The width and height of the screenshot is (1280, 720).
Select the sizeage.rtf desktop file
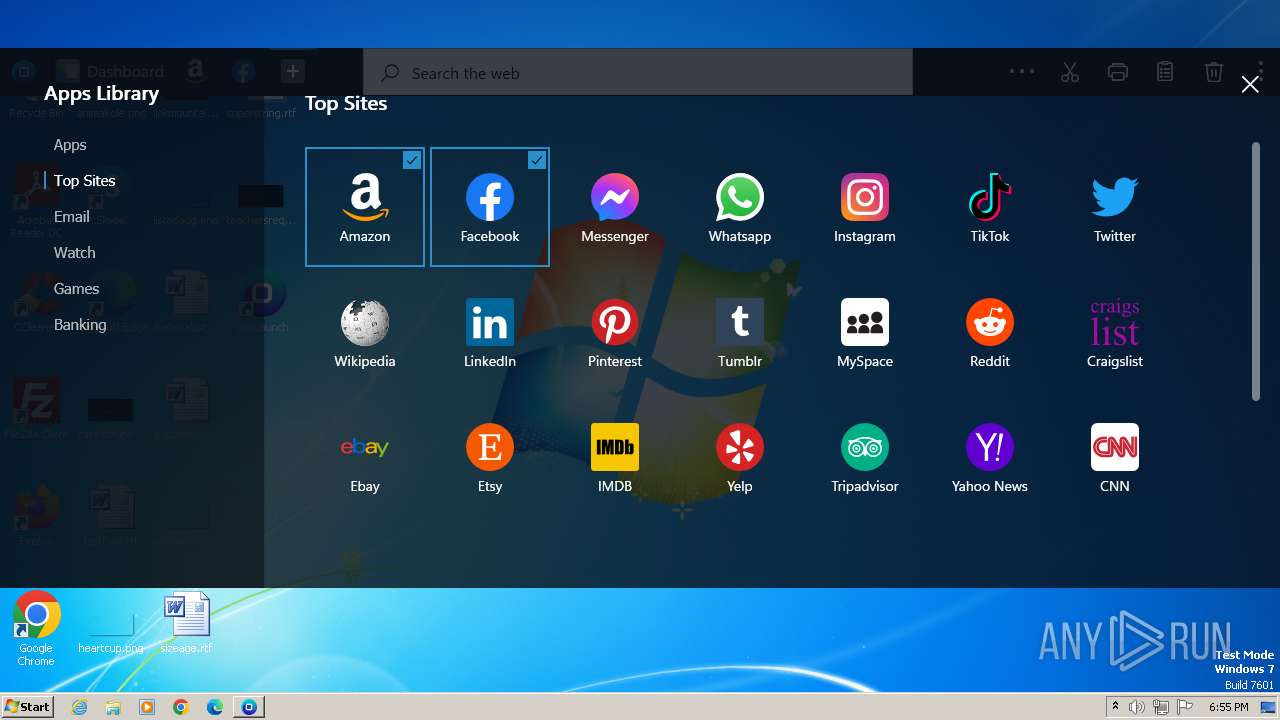point(187,623)
